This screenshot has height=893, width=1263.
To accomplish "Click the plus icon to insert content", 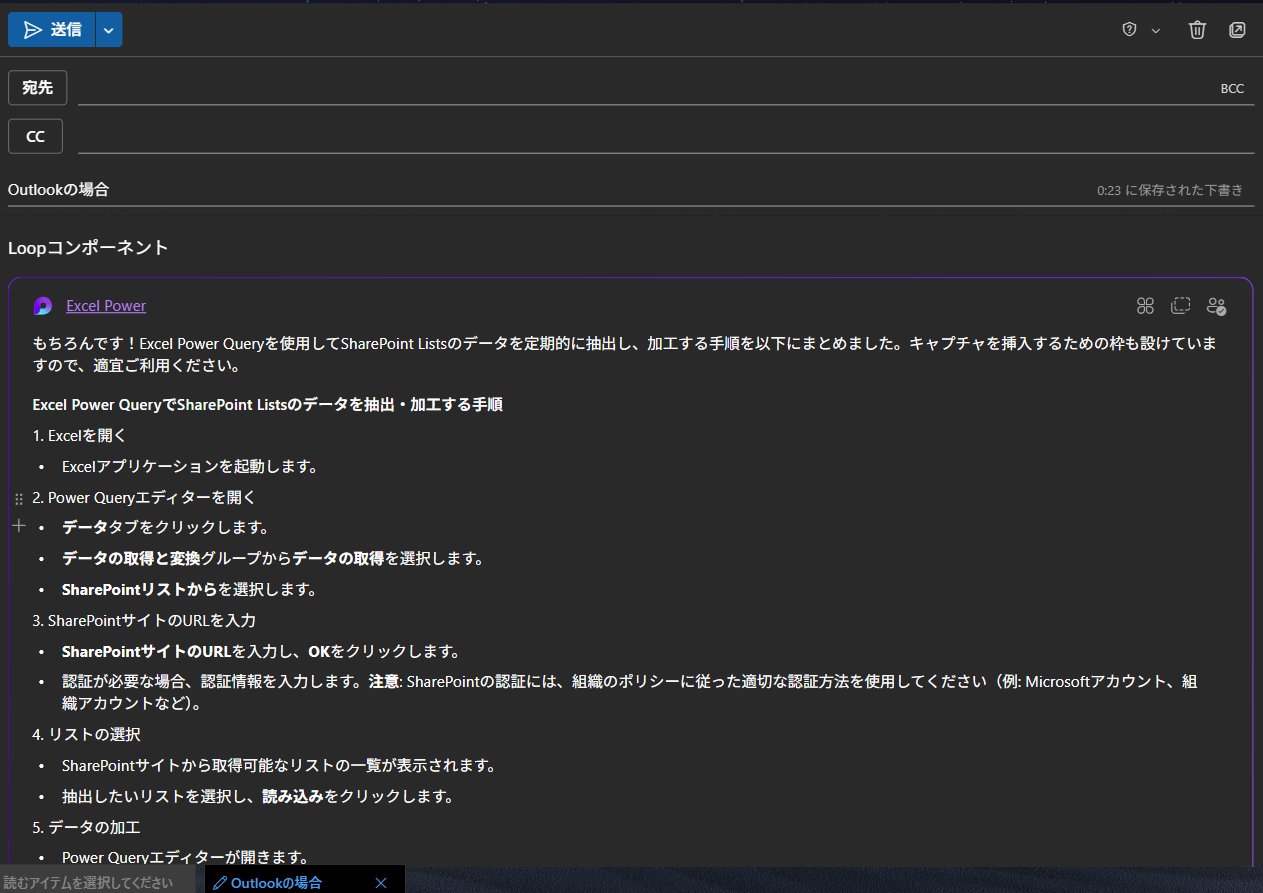I will point(18,524).
